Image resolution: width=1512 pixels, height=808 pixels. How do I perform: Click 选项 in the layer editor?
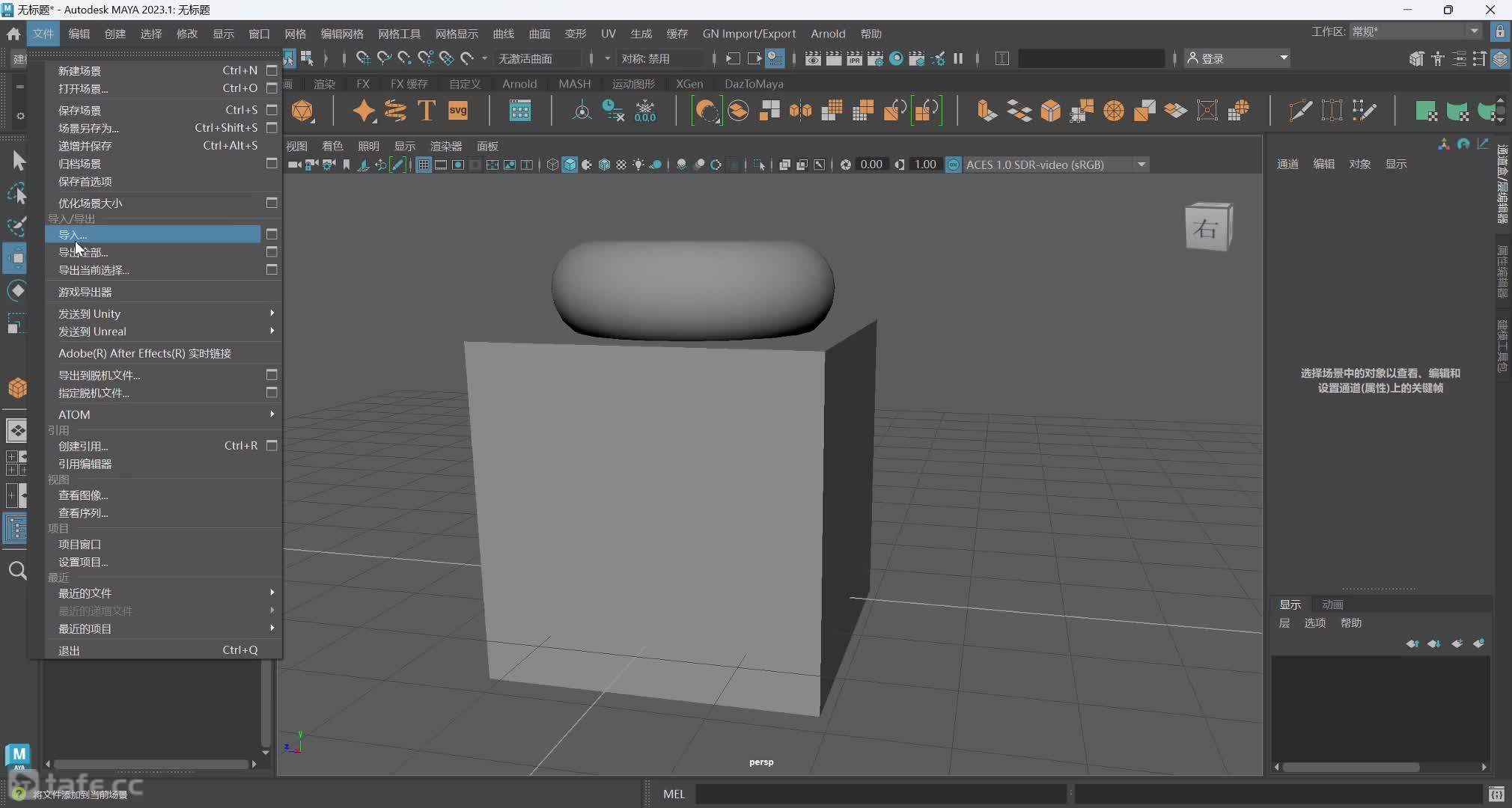pos(1315,623)
